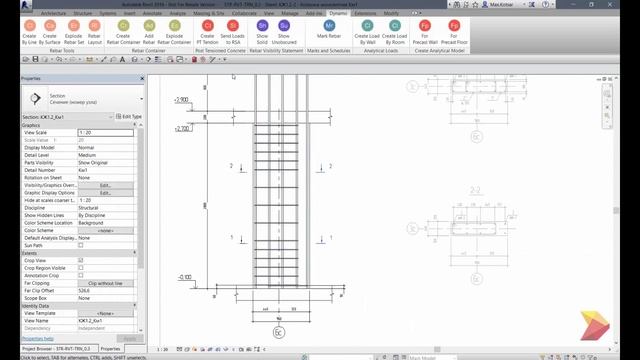Open the Properties help link
Screen dimensions: 640x360
coord(38,339)
